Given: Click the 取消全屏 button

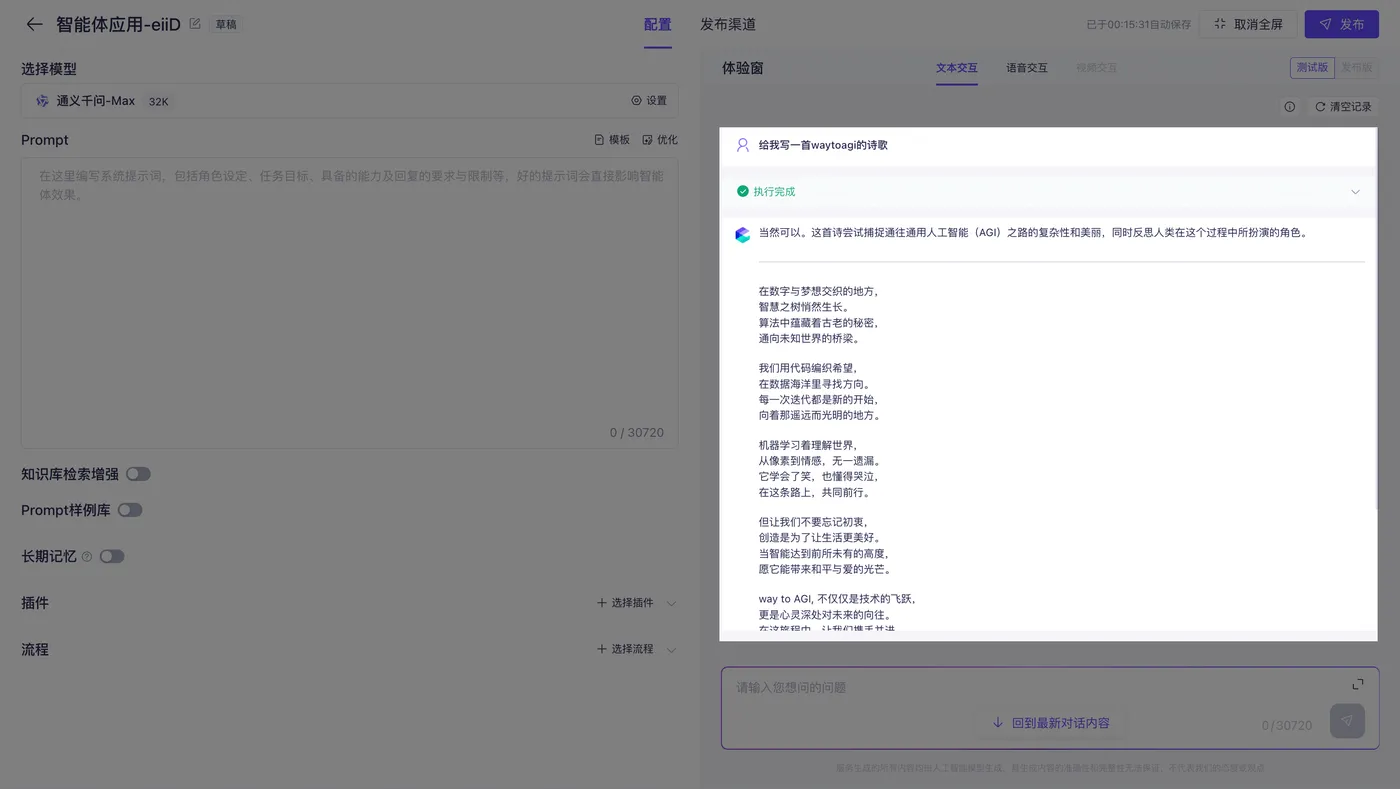Looking at the screenshot, I should pos(1248,24).
